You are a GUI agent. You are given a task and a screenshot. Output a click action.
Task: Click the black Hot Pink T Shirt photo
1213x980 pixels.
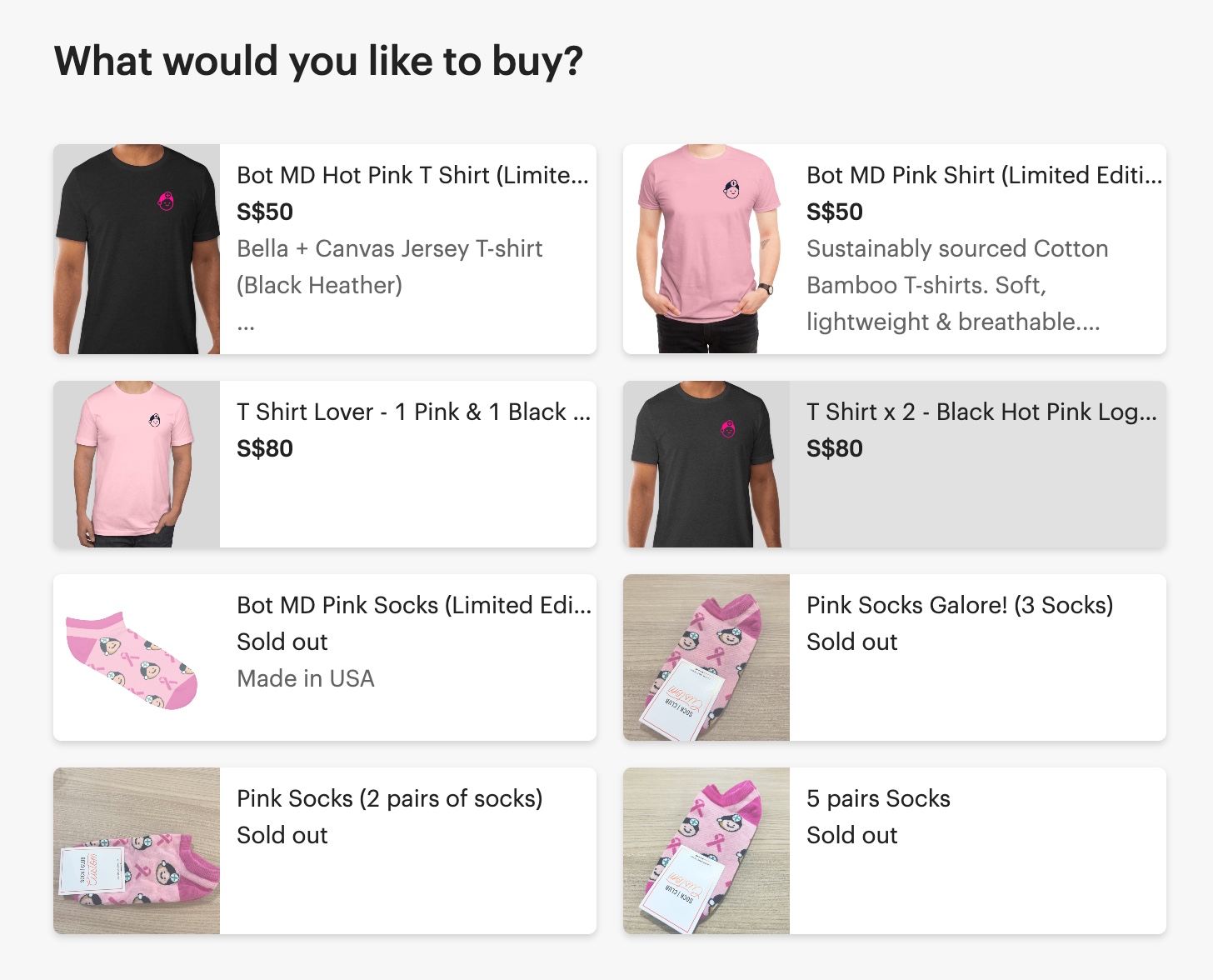[x=137, y=249]
